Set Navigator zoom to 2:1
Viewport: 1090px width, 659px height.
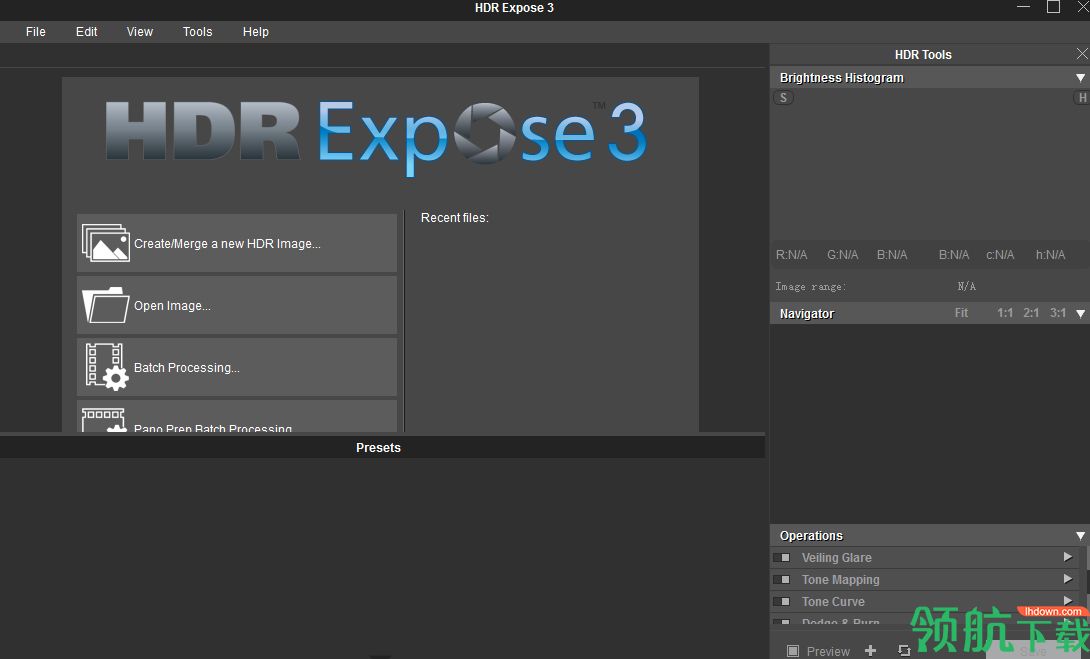1031,313
